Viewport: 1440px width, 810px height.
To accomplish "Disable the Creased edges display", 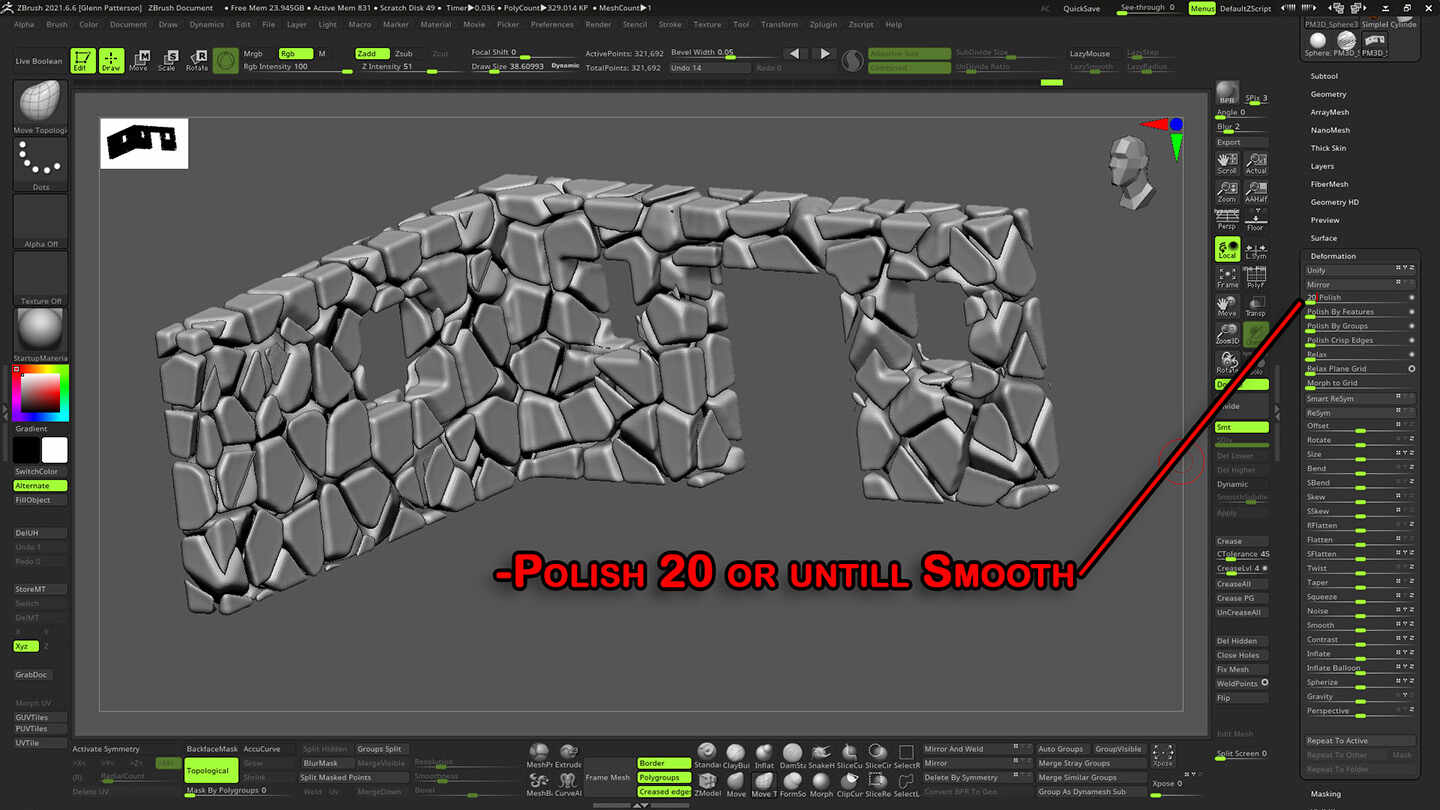I will (x=665, y=791).
